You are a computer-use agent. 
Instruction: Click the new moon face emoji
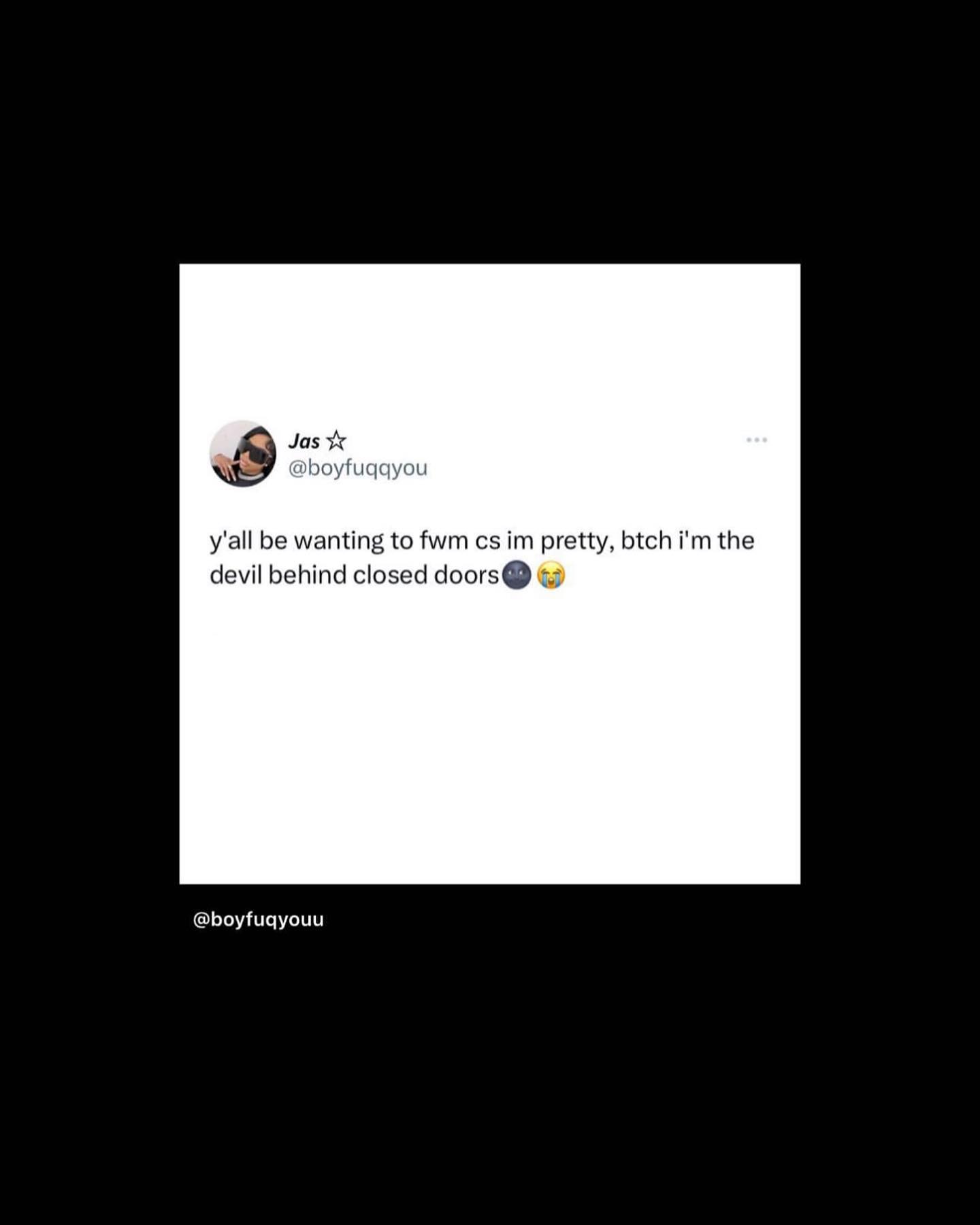coord(517,575)
